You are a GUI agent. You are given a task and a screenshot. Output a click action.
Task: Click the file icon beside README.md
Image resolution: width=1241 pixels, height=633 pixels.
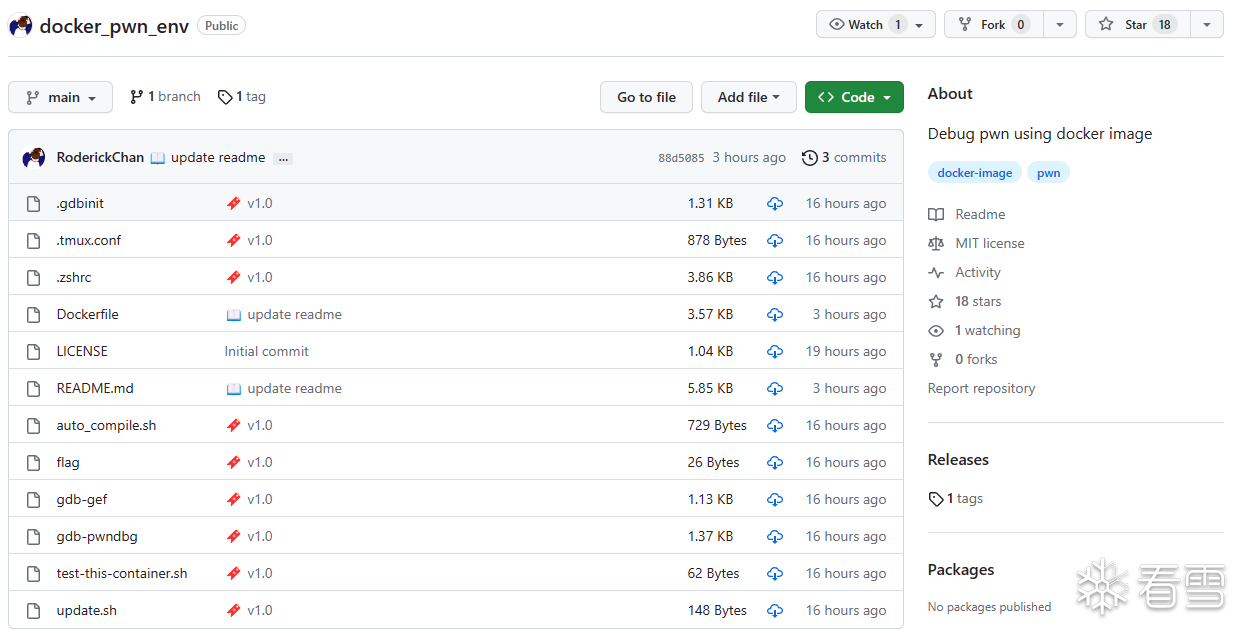[33, 389]
